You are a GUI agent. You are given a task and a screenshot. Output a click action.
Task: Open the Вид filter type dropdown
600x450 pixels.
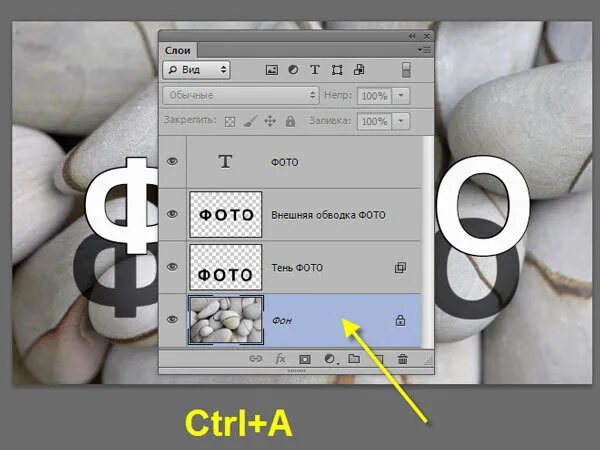point(196,70)
